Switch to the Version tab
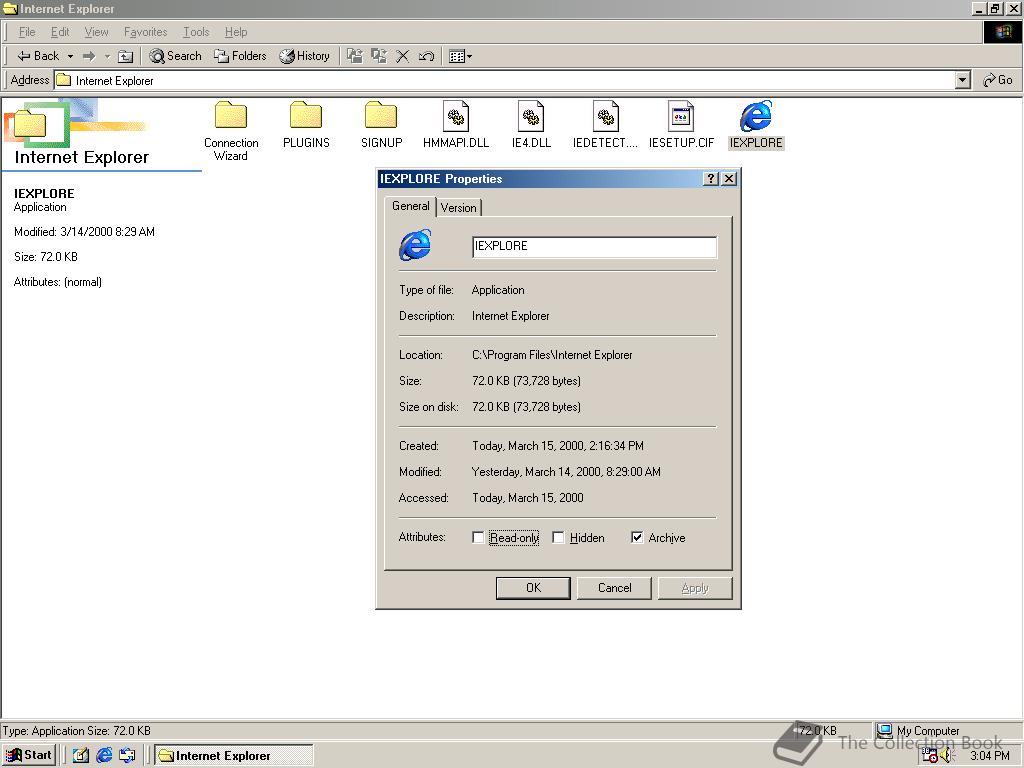This screenshot has height=768, width=1024. click(459, 207)
